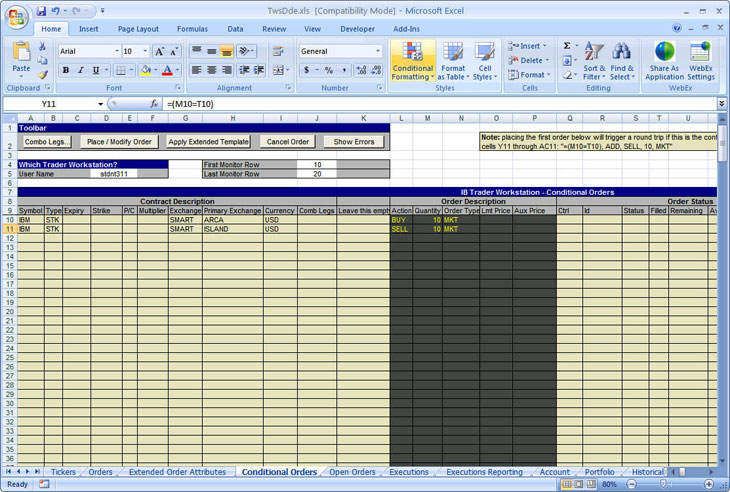Open Font dialog launcher
The image size is (730, 492).
(178, 88)
